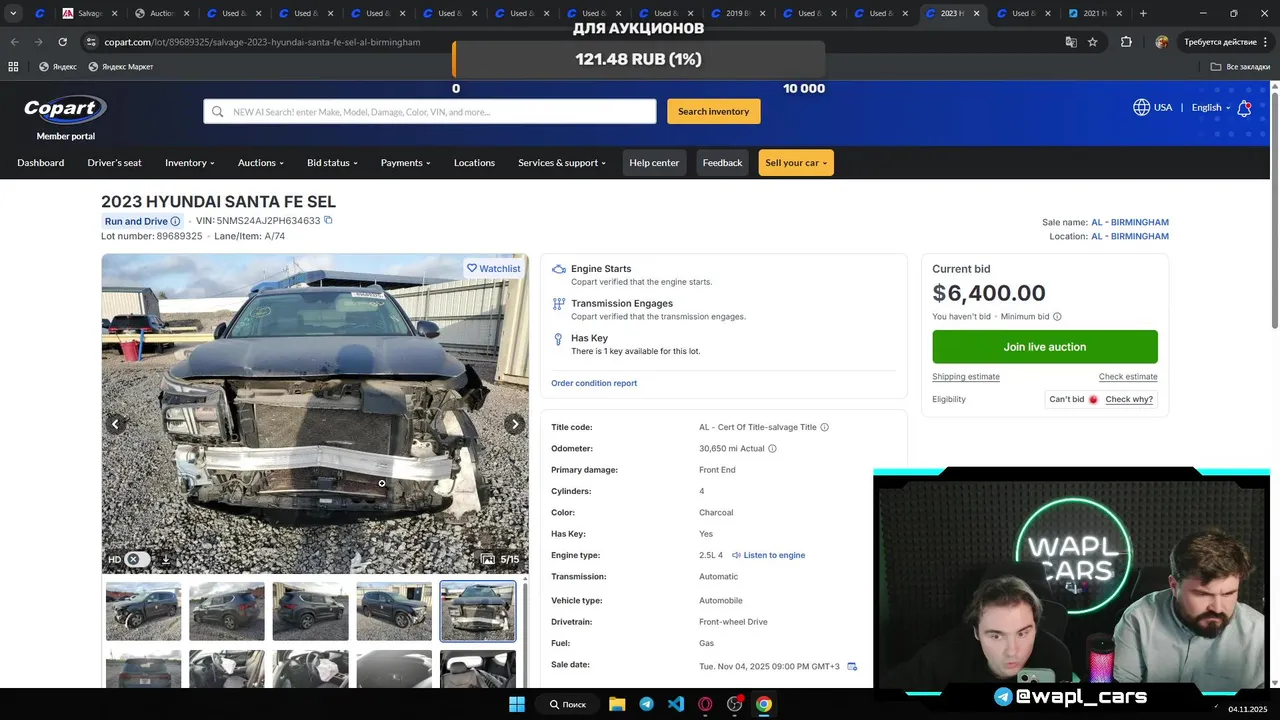1280x720 pixels.
Task: Expand the Services & support menu
Action: (562, 163)
